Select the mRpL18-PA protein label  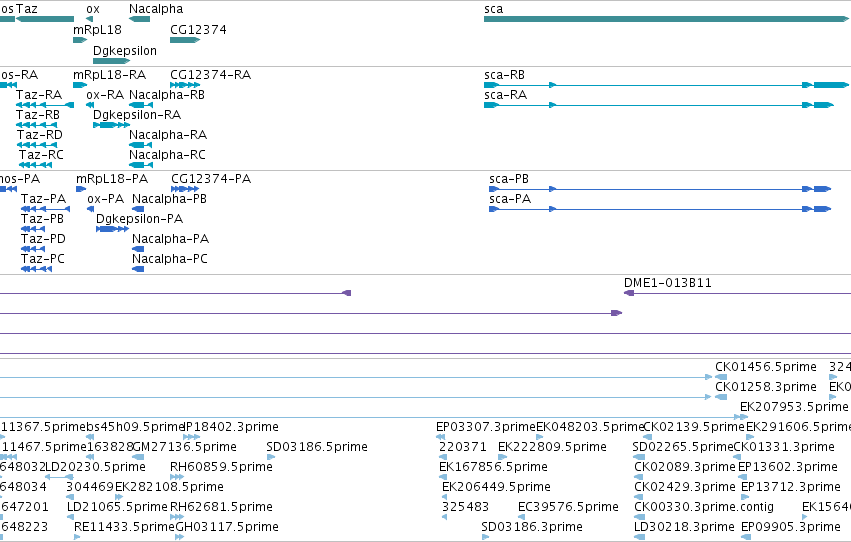click(x=112, y=179)
